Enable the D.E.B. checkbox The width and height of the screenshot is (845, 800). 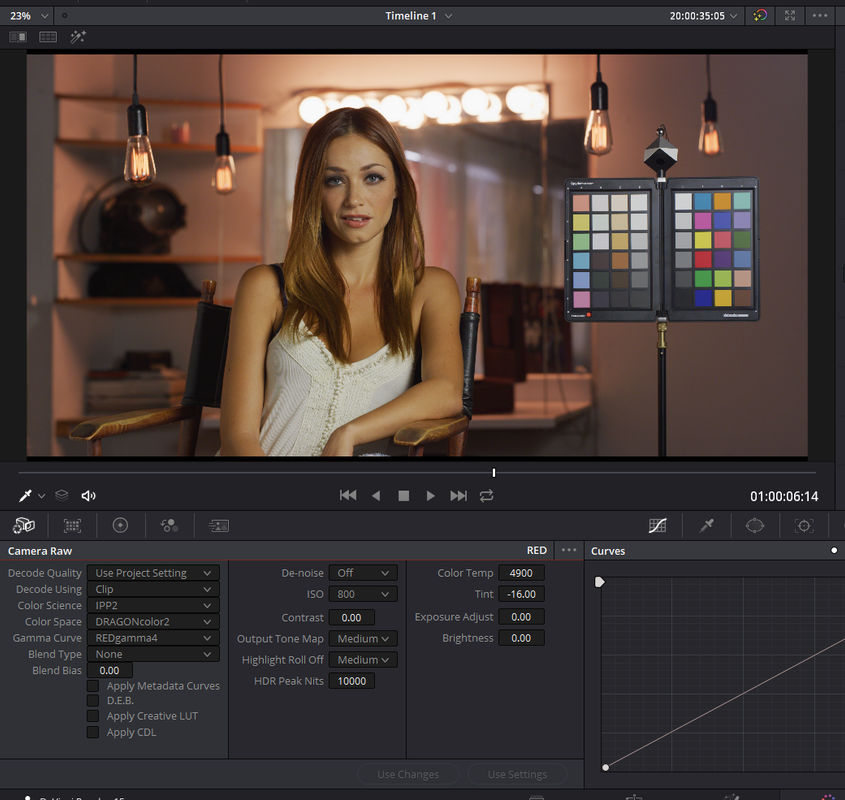tap(93, 700)
